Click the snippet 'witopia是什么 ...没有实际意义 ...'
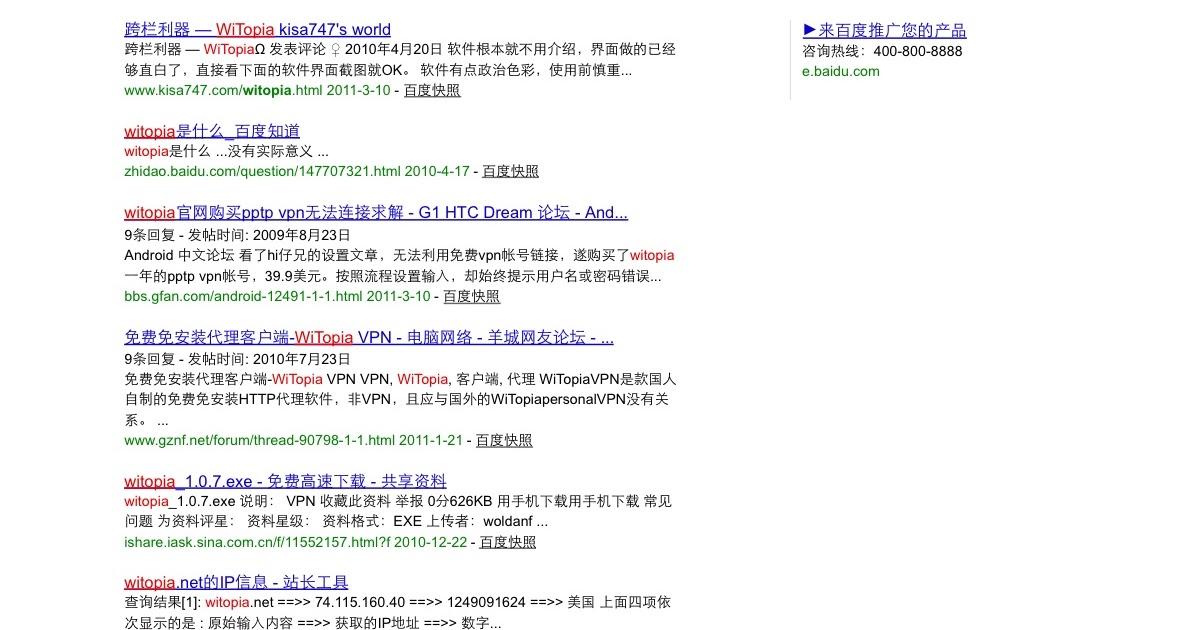Image resolution: width=1190 pixels, height=630 pixels. [x=226, y=152]
